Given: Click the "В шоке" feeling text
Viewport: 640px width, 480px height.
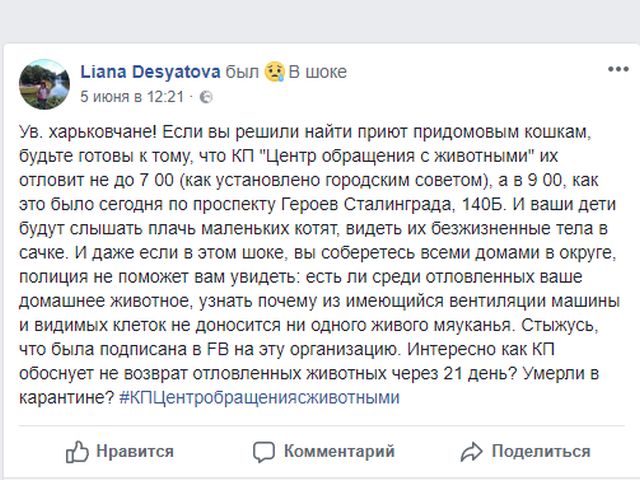Looking at the screenshot, I should (317, 72).
